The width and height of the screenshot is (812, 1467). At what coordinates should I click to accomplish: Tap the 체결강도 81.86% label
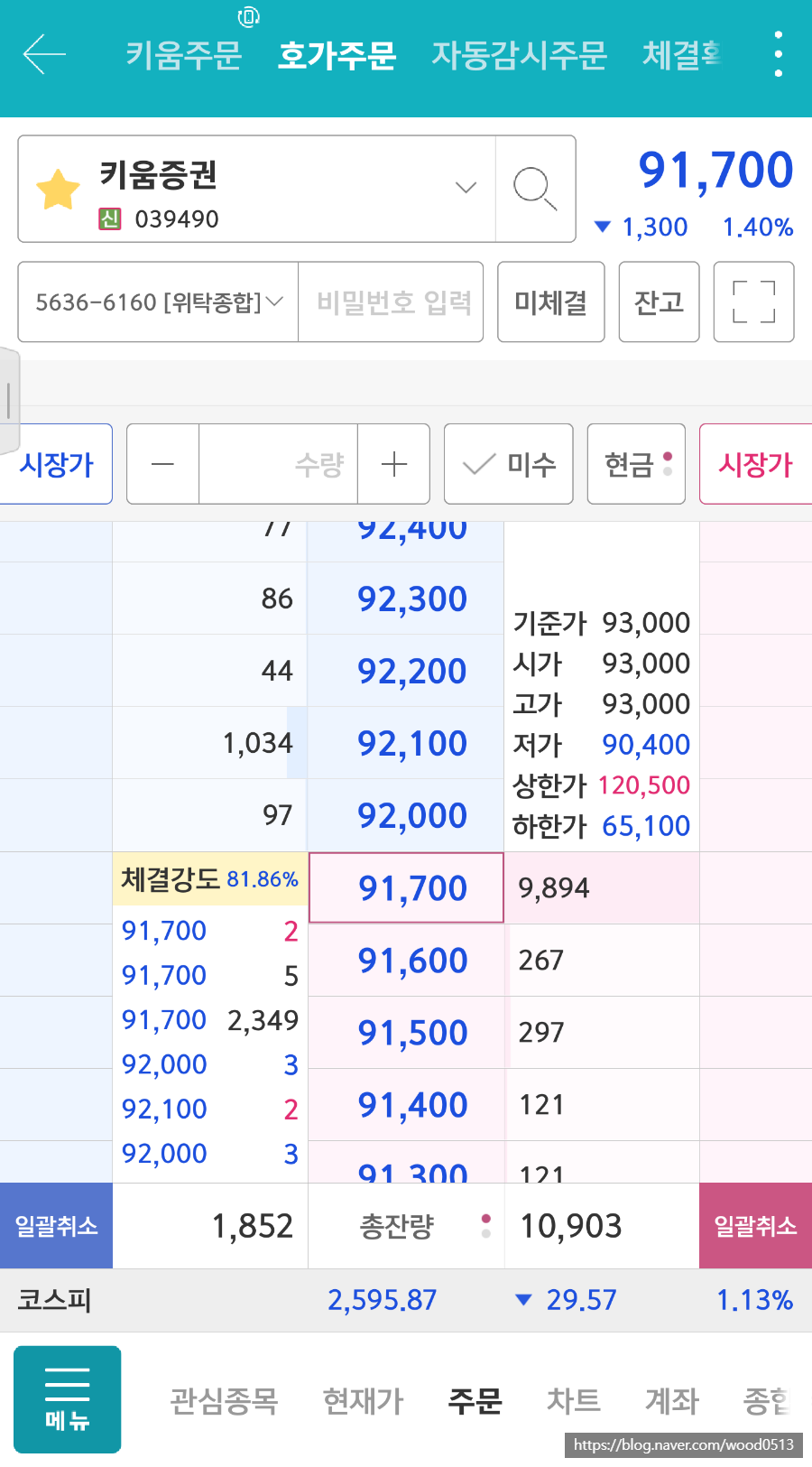209,878
